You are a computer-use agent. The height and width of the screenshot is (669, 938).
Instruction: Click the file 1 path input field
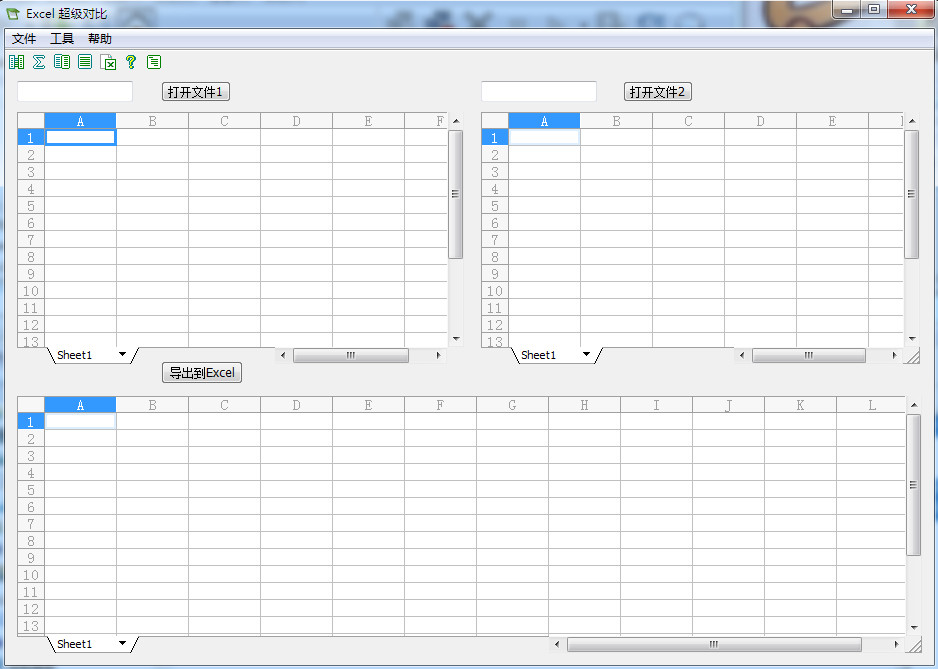(75, 92)
